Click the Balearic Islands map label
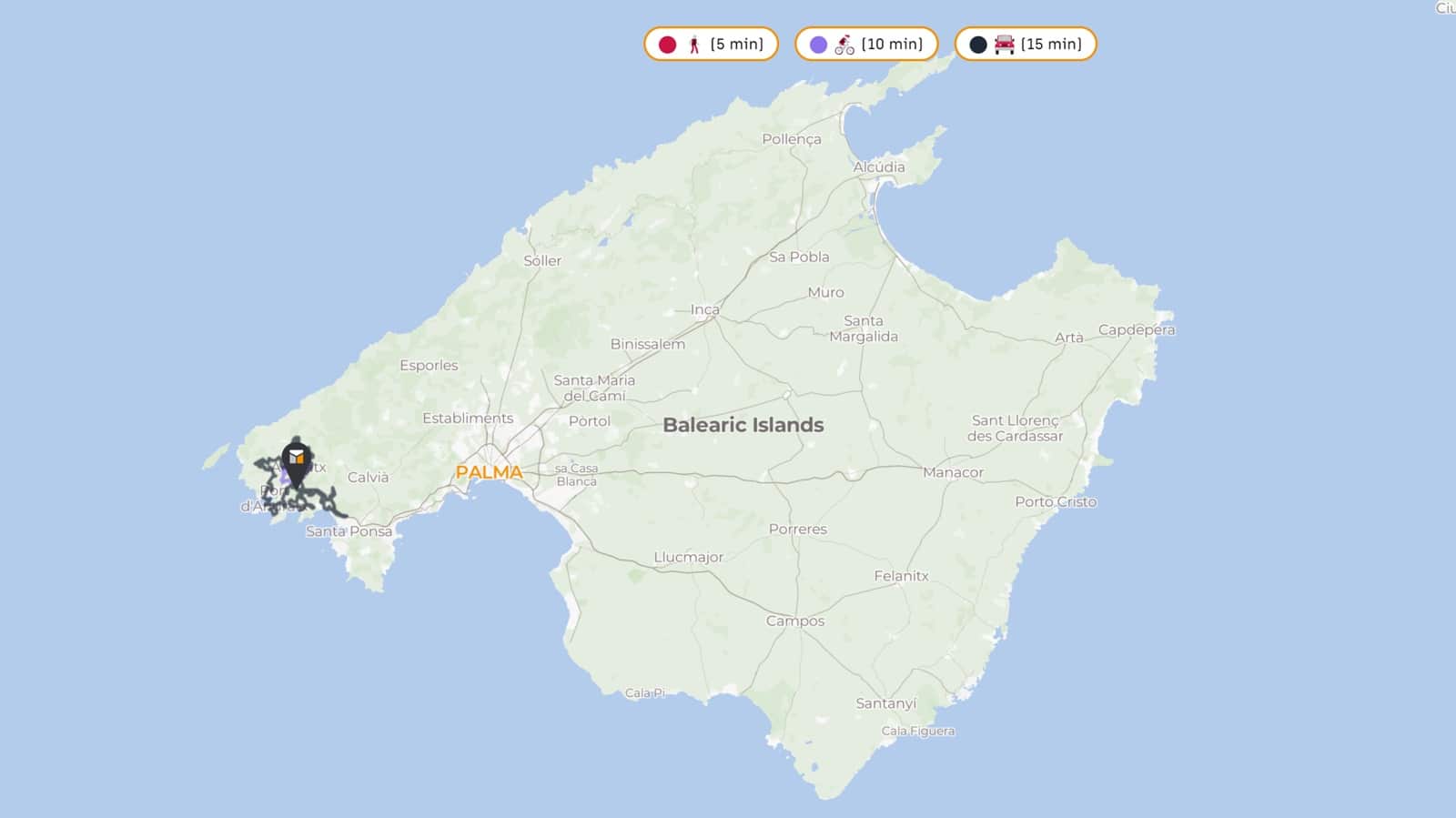1456x818 pixels. (x=743, y=425)
